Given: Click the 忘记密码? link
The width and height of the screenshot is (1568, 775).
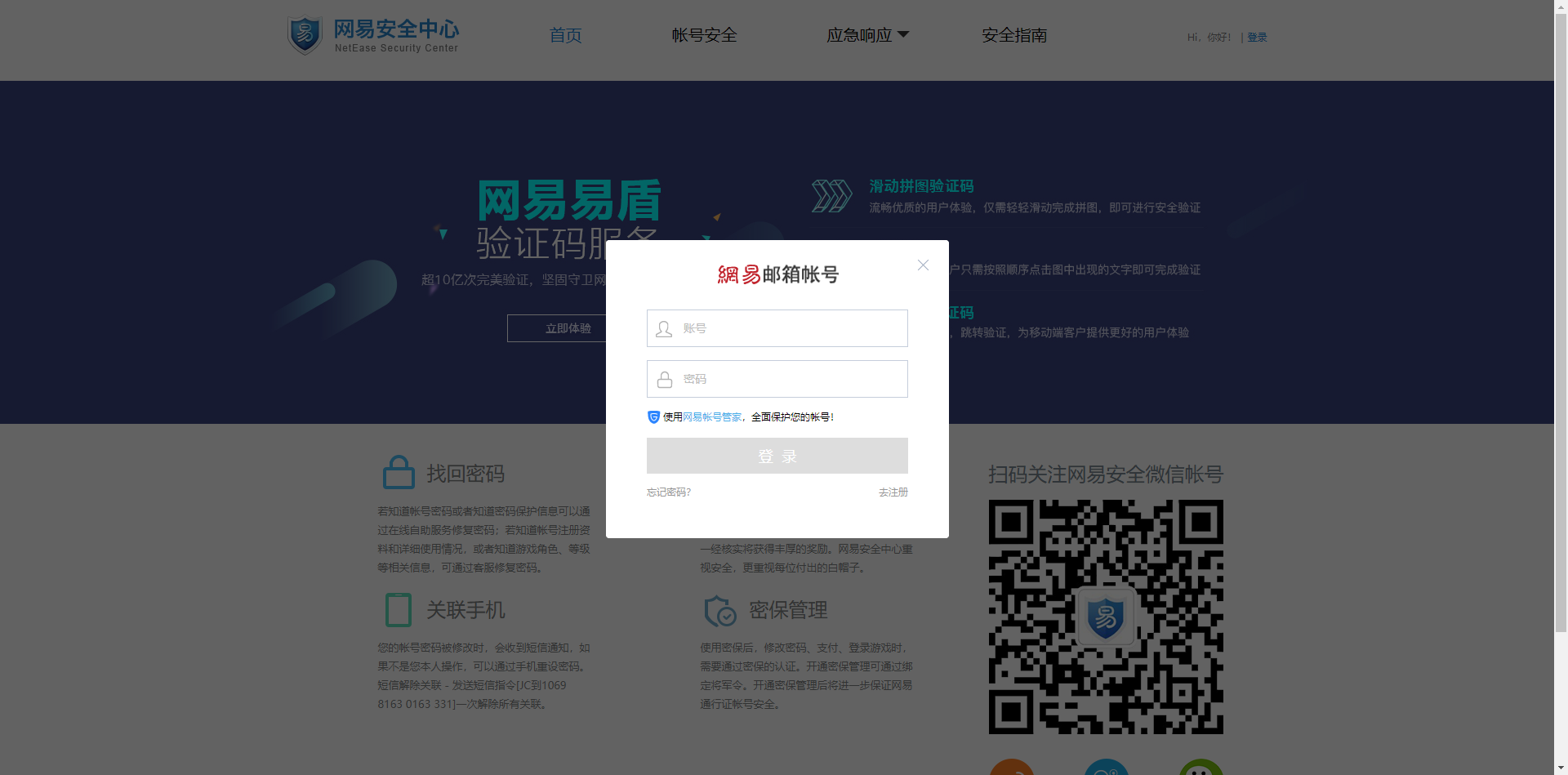Looking at the screenshot, I should click(669, 492).
